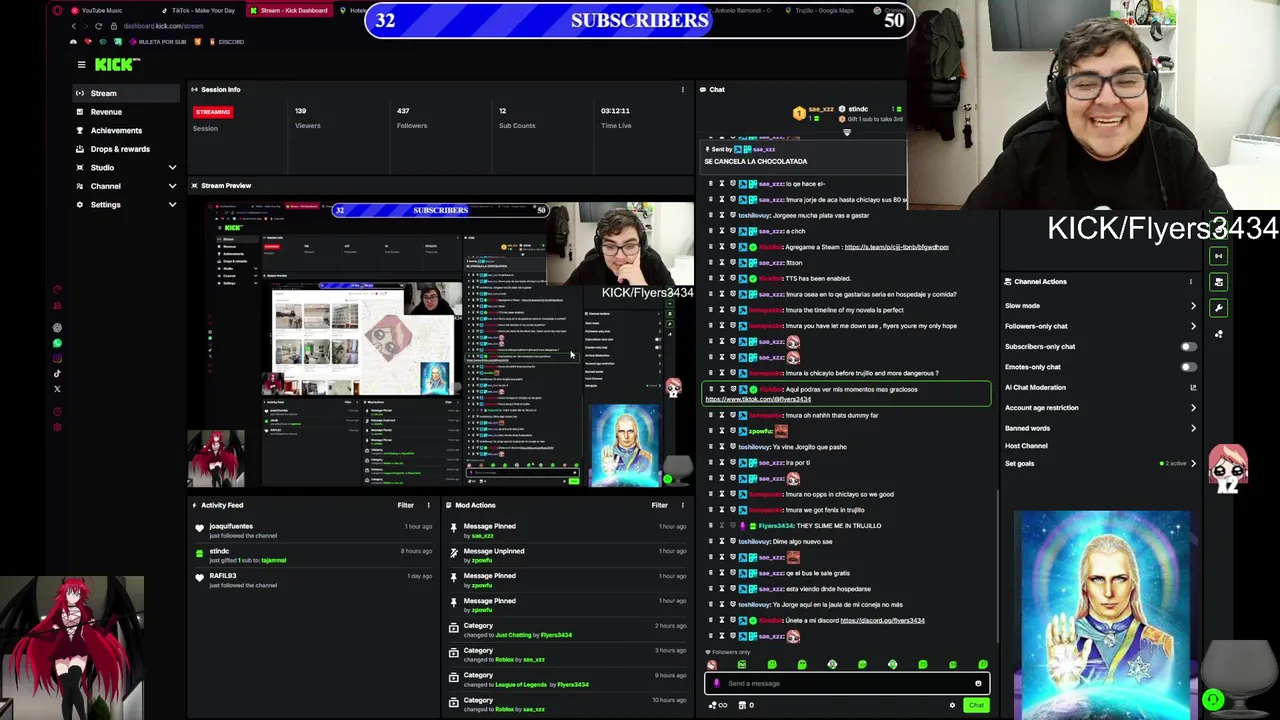Screen dimensions: 1280x720
Task: Open chat settings gear icon
Action: (952, 706)
